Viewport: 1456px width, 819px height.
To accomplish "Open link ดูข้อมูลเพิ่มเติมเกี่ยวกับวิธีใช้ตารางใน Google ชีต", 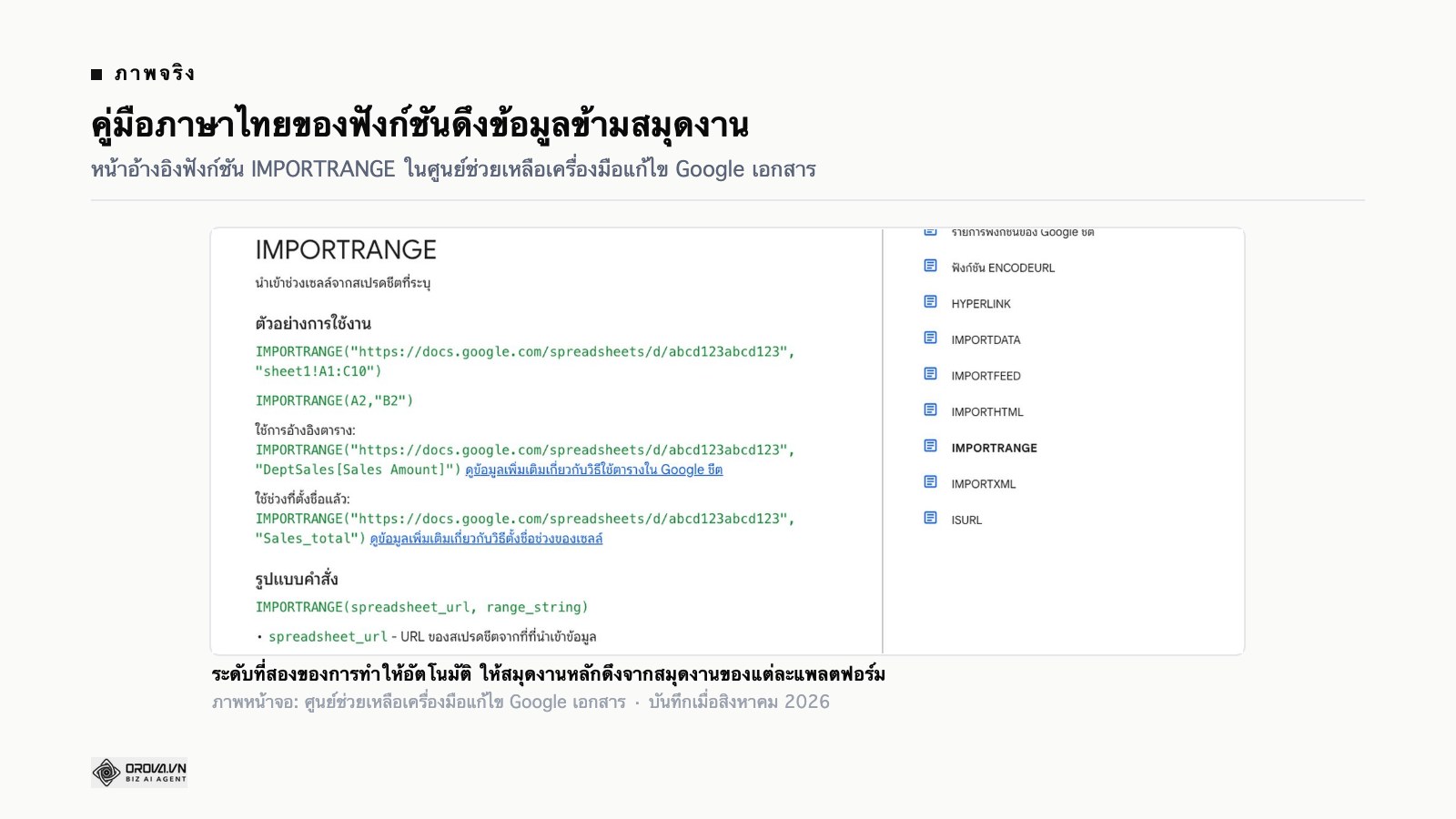I will click(x=593, y=470).
